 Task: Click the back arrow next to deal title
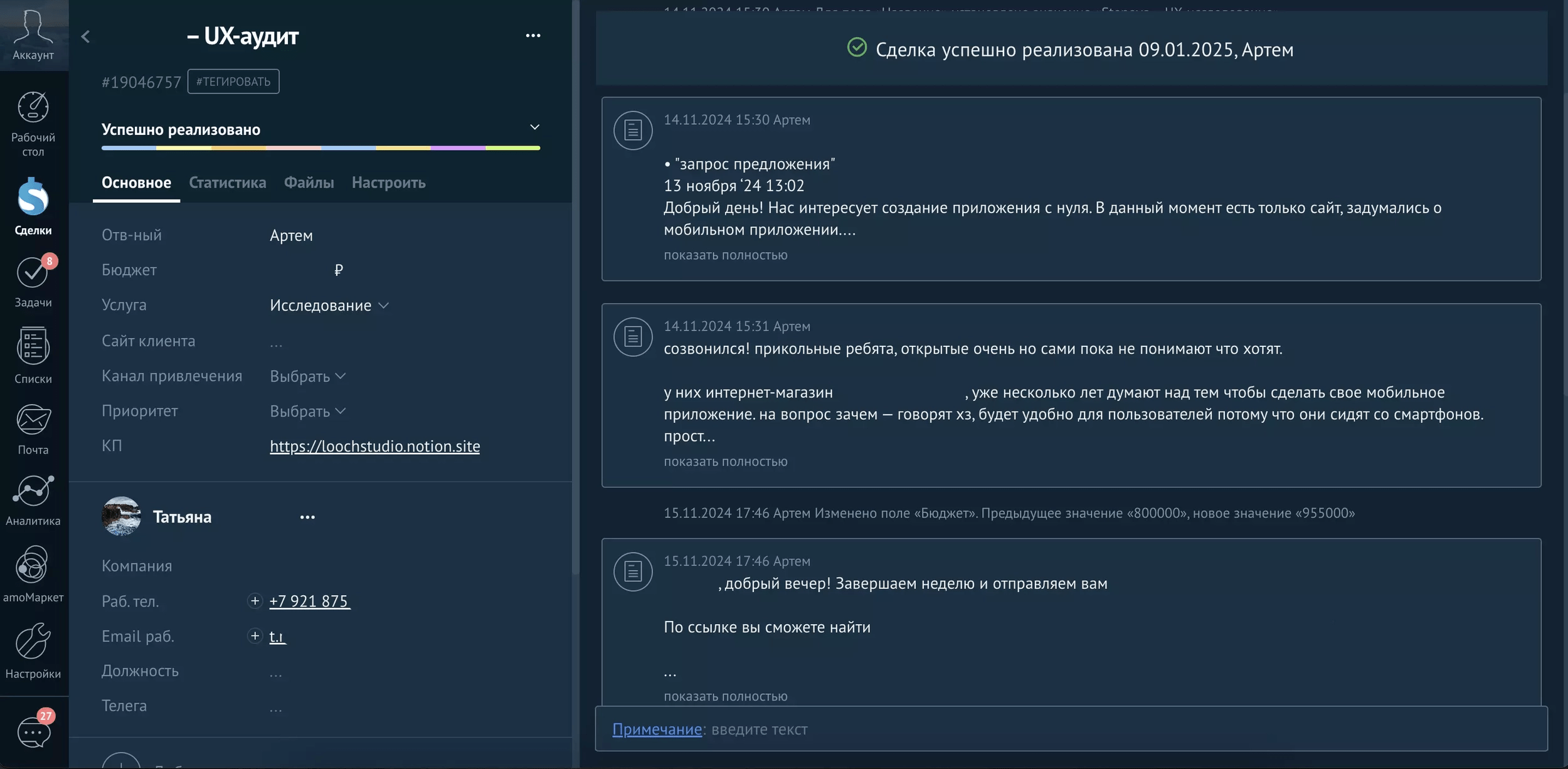click(x=86, y=37)
